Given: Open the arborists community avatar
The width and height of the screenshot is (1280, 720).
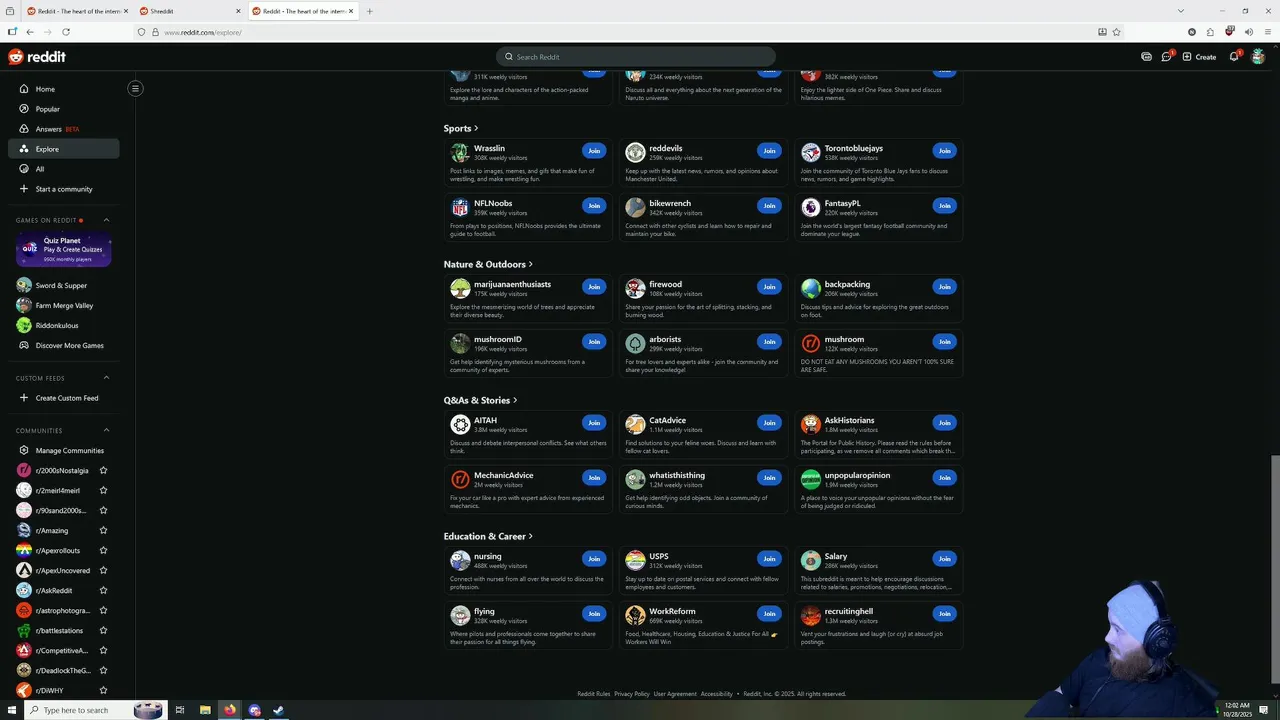Looking at the screenshot, I should point(635,343).
